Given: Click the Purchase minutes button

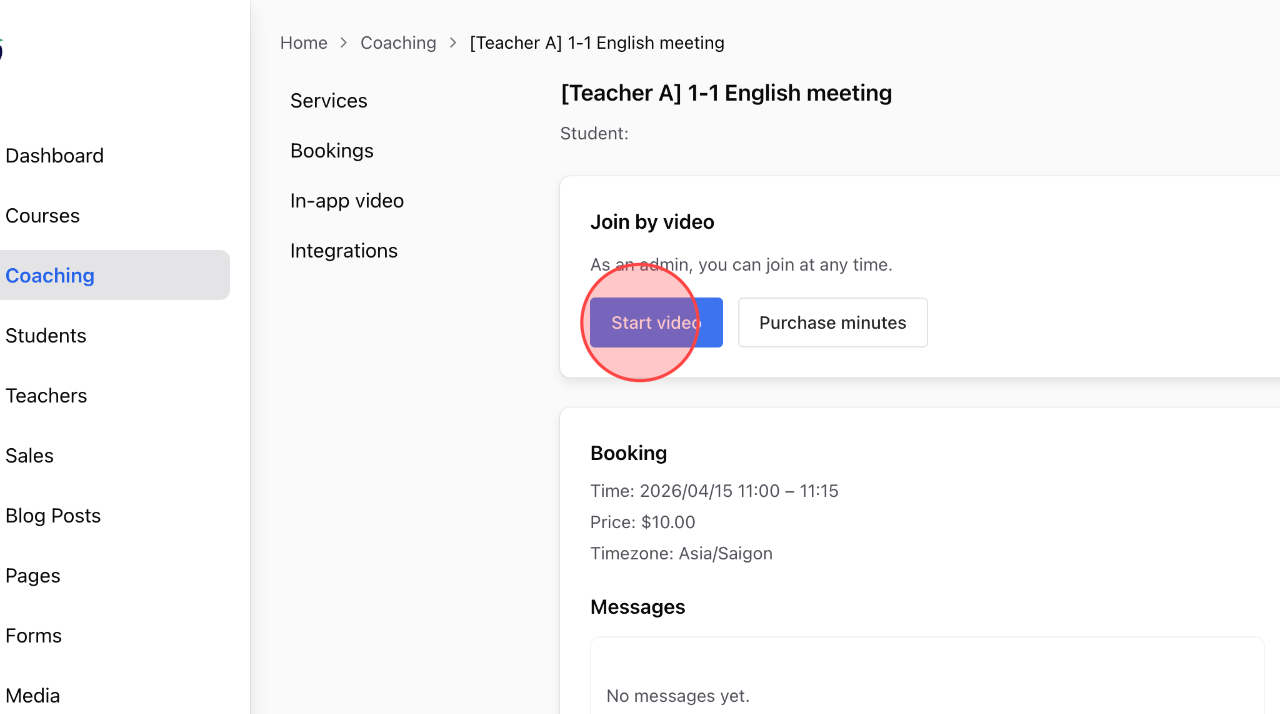Looking at the screenshot, I should click(833, 323).
